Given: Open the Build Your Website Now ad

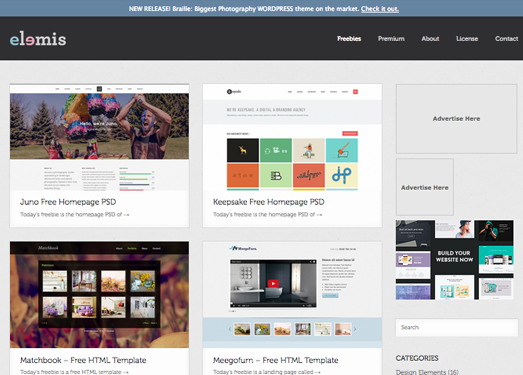Looking at the screenshot, I should point(455,260).
